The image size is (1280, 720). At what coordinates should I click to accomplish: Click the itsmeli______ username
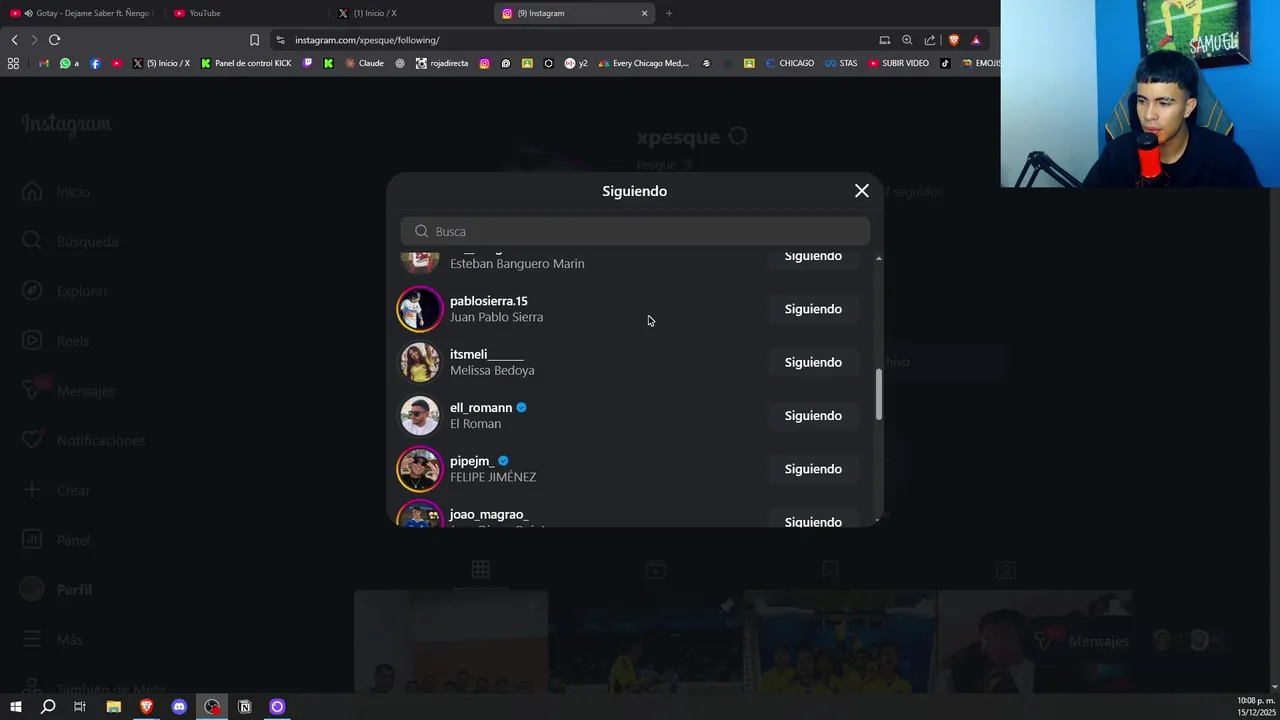pos(487,354)
